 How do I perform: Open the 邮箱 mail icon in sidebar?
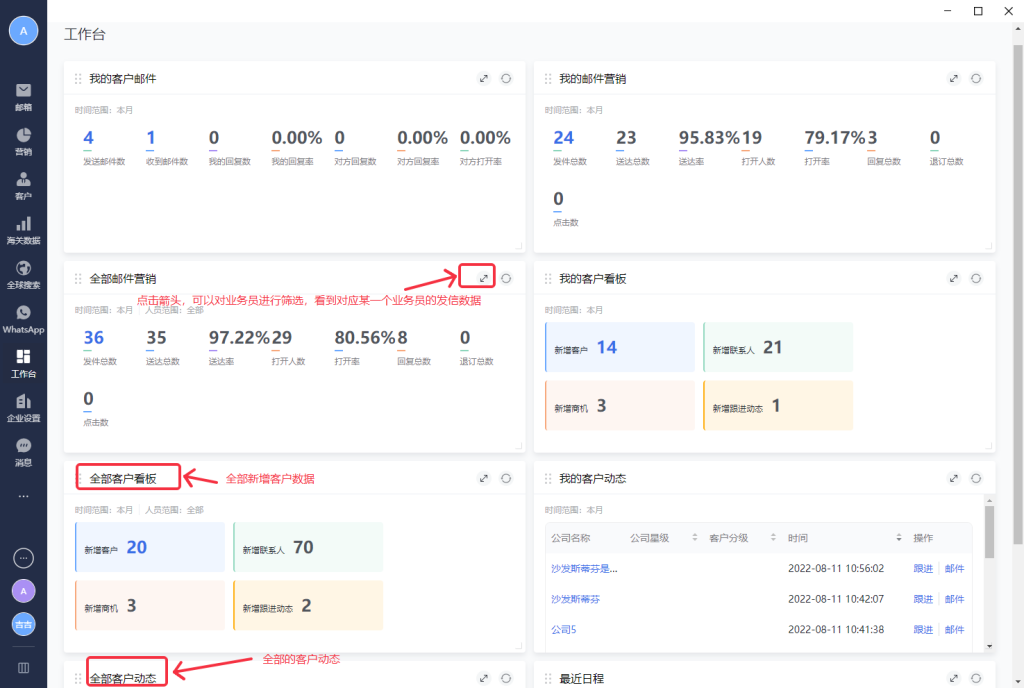pyautogui.click(x=23, y=96)
